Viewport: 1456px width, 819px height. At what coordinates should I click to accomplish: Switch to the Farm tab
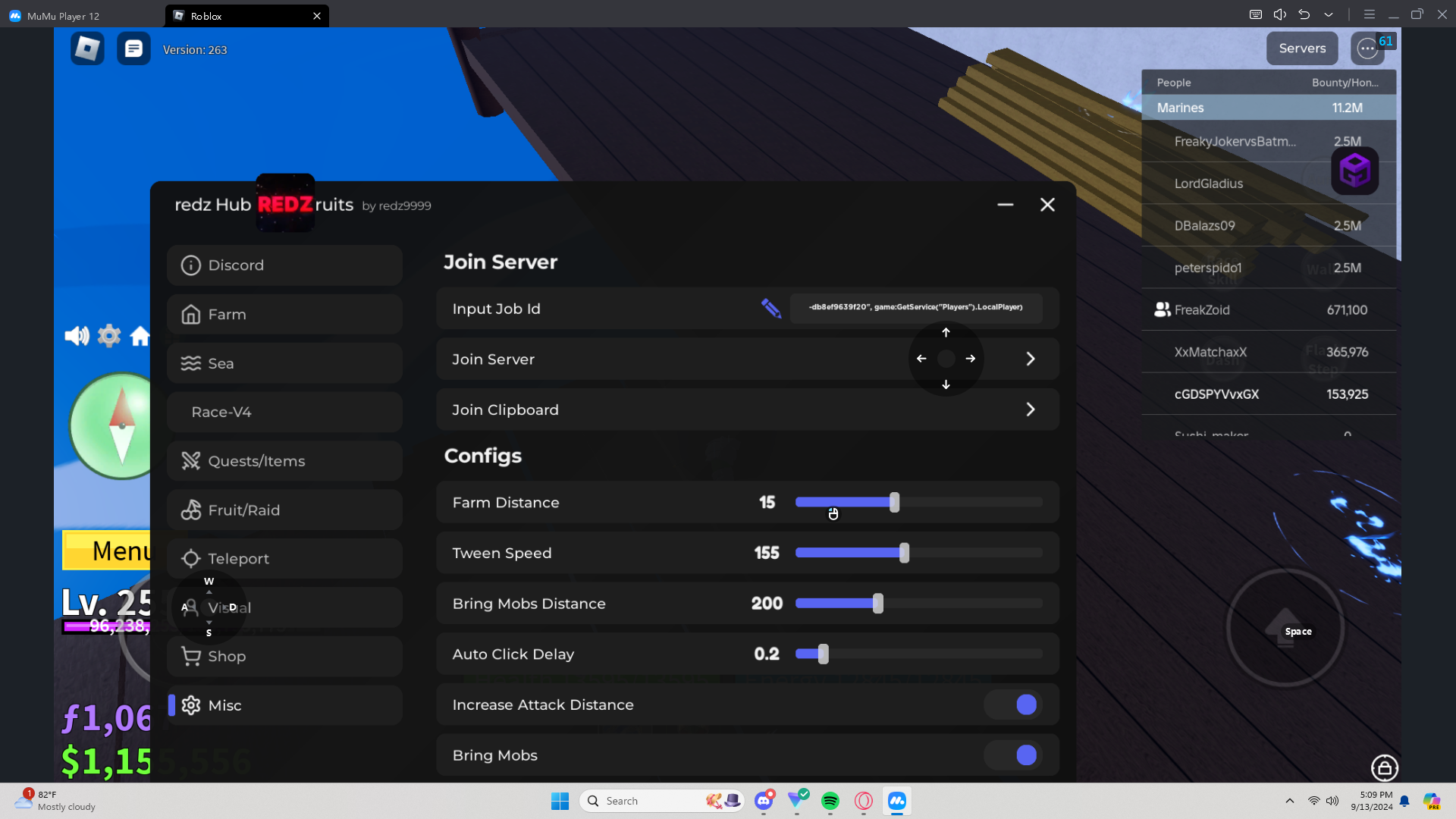pos(284,314)
